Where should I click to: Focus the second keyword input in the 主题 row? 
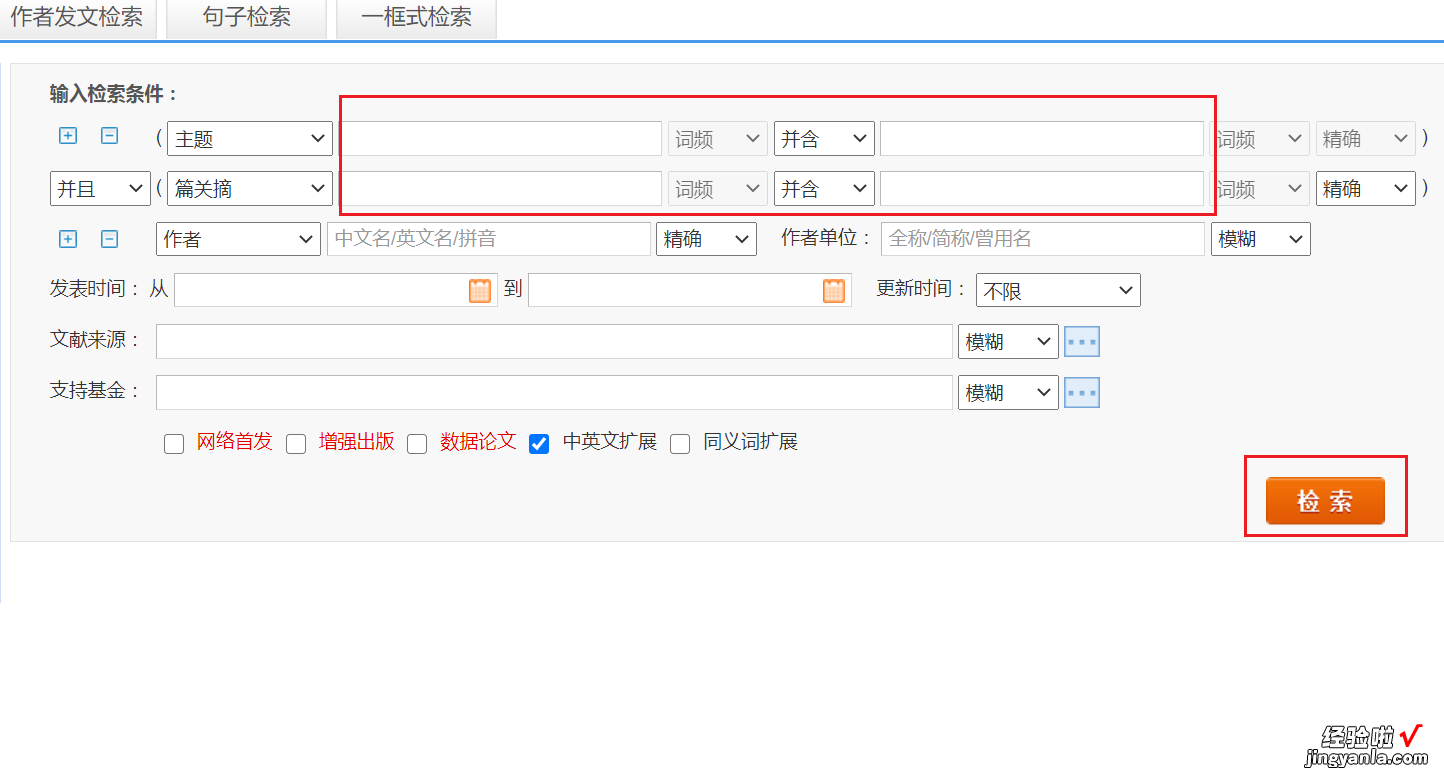coord(1042,139)
